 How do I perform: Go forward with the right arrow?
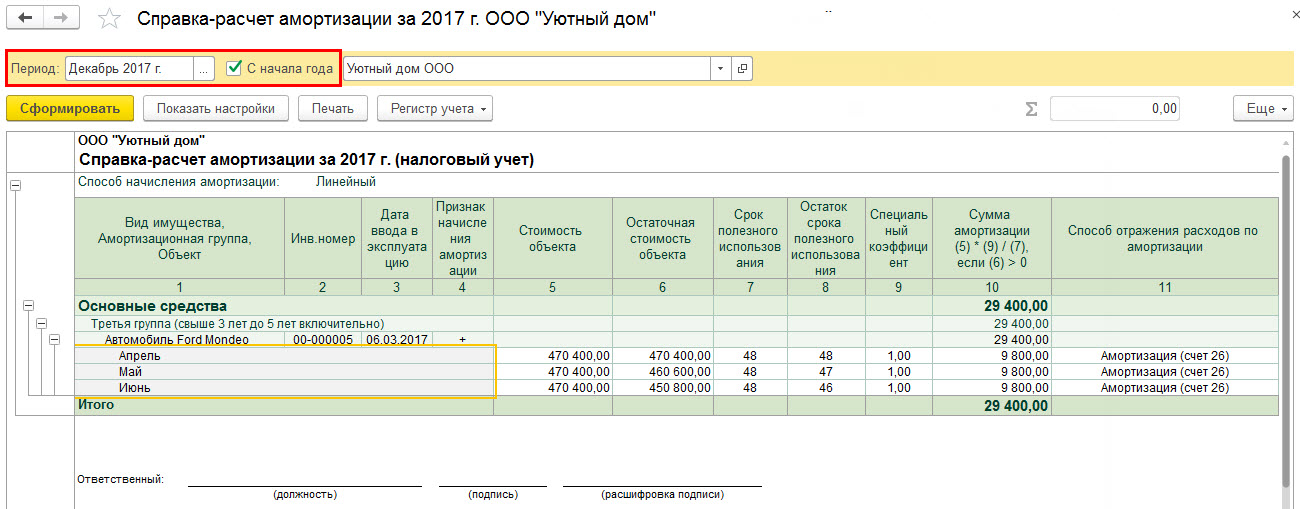(x=62, y=19)
